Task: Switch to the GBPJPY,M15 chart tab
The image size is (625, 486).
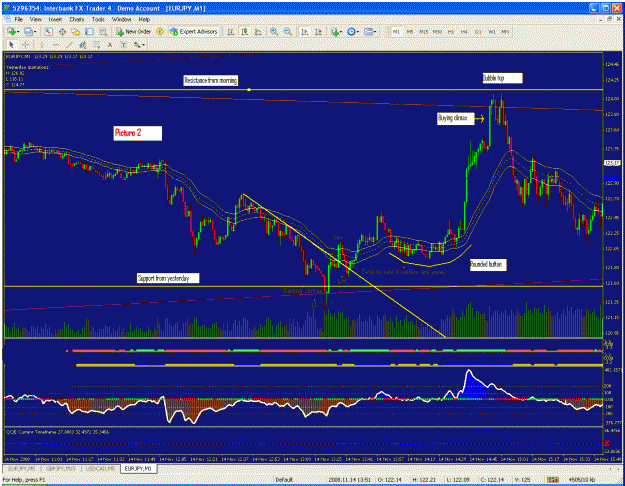Action: tap(61, 469)
